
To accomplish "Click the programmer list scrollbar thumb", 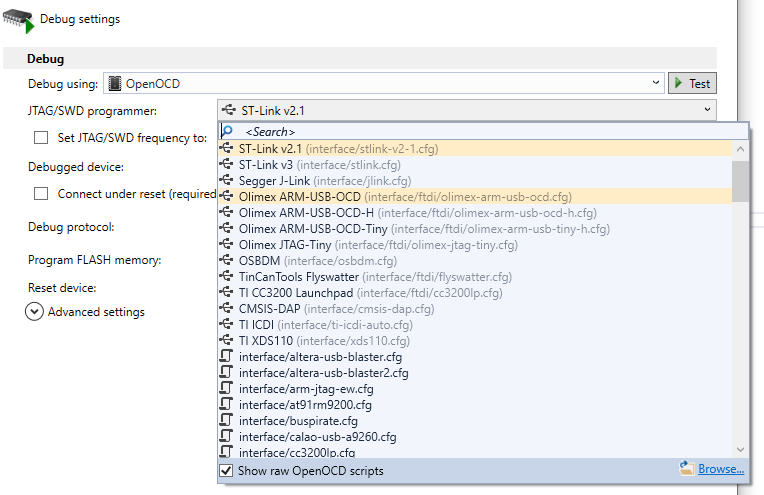I will pos(741,181).
